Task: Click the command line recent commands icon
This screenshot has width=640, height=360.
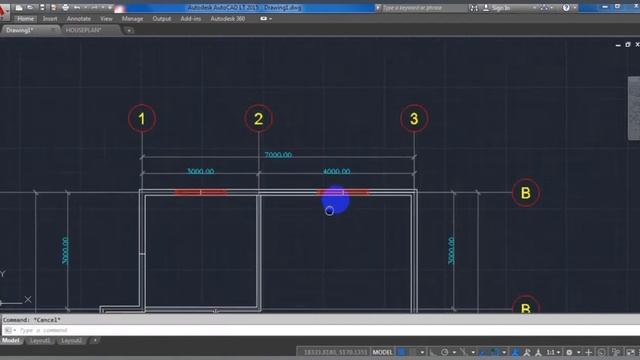Action: [x=9, y=330]
